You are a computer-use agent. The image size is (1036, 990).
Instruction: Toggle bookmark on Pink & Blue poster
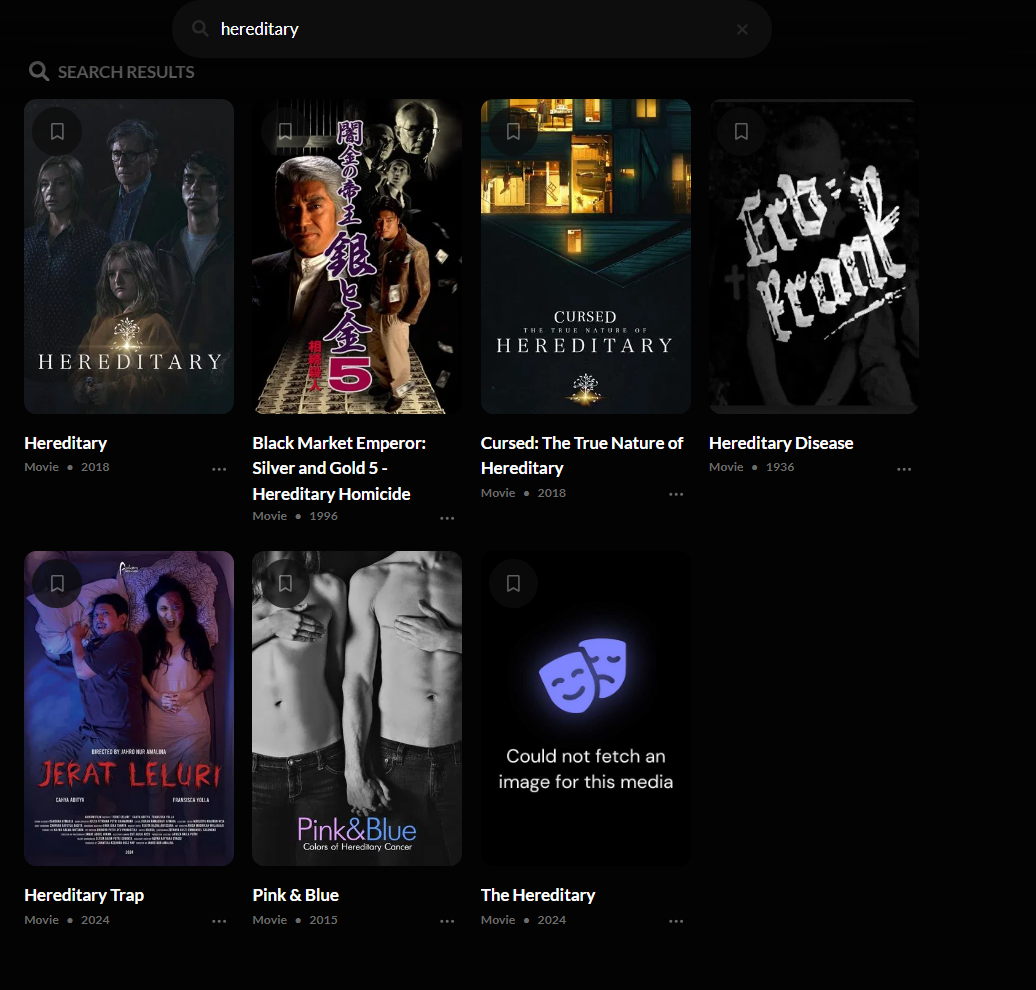(285, 584)
